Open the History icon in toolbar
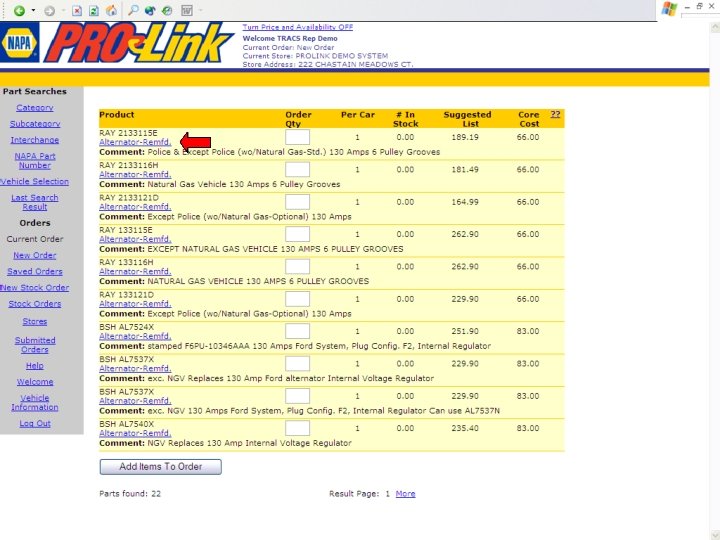 [167, 11]
